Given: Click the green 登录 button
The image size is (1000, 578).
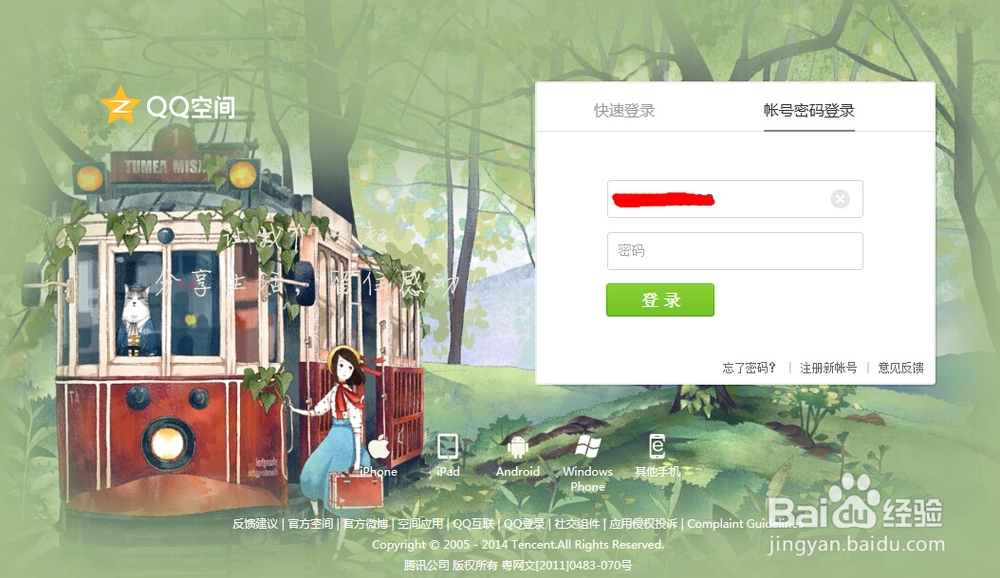Looking at the screenshot, I should coord(660,300).
